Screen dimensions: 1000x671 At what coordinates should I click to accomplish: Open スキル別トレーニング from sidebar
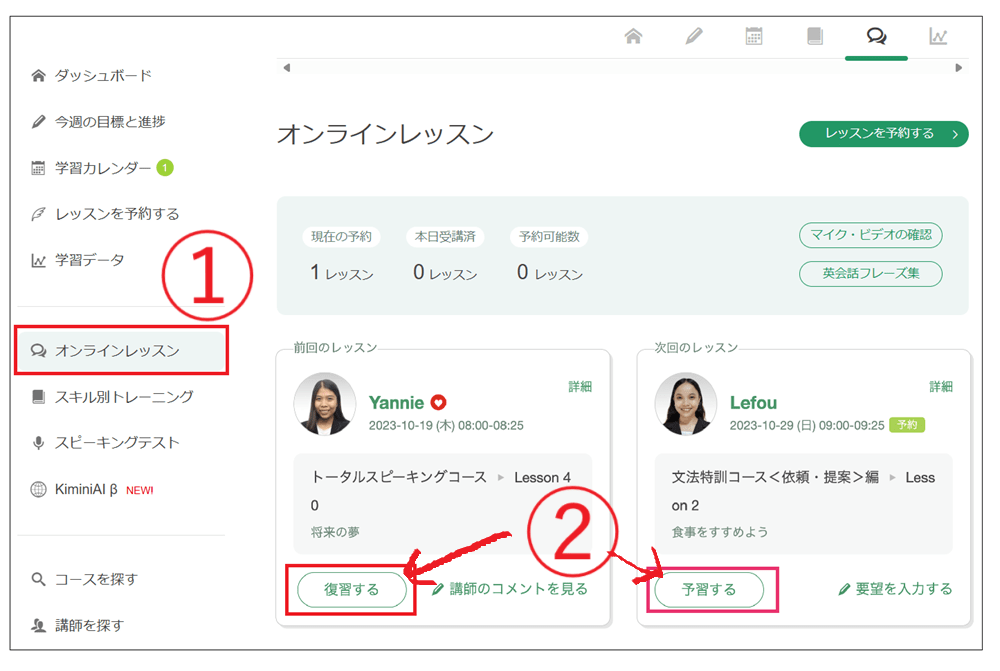(124, 397)
